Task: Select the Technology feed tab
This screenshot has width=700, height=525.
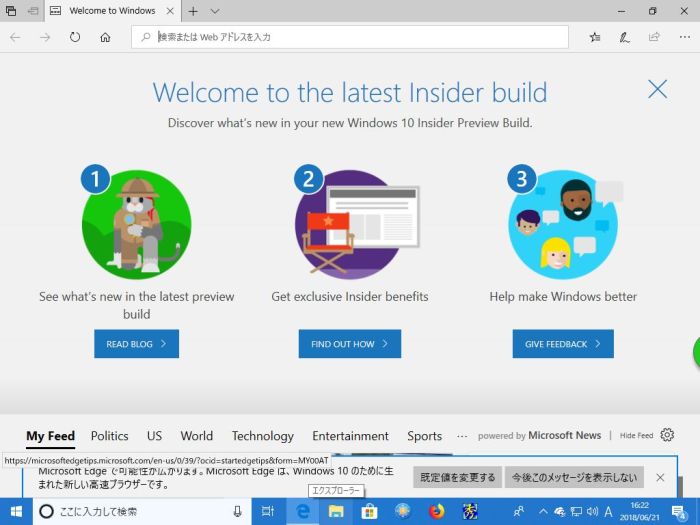Action: [263, 436]
